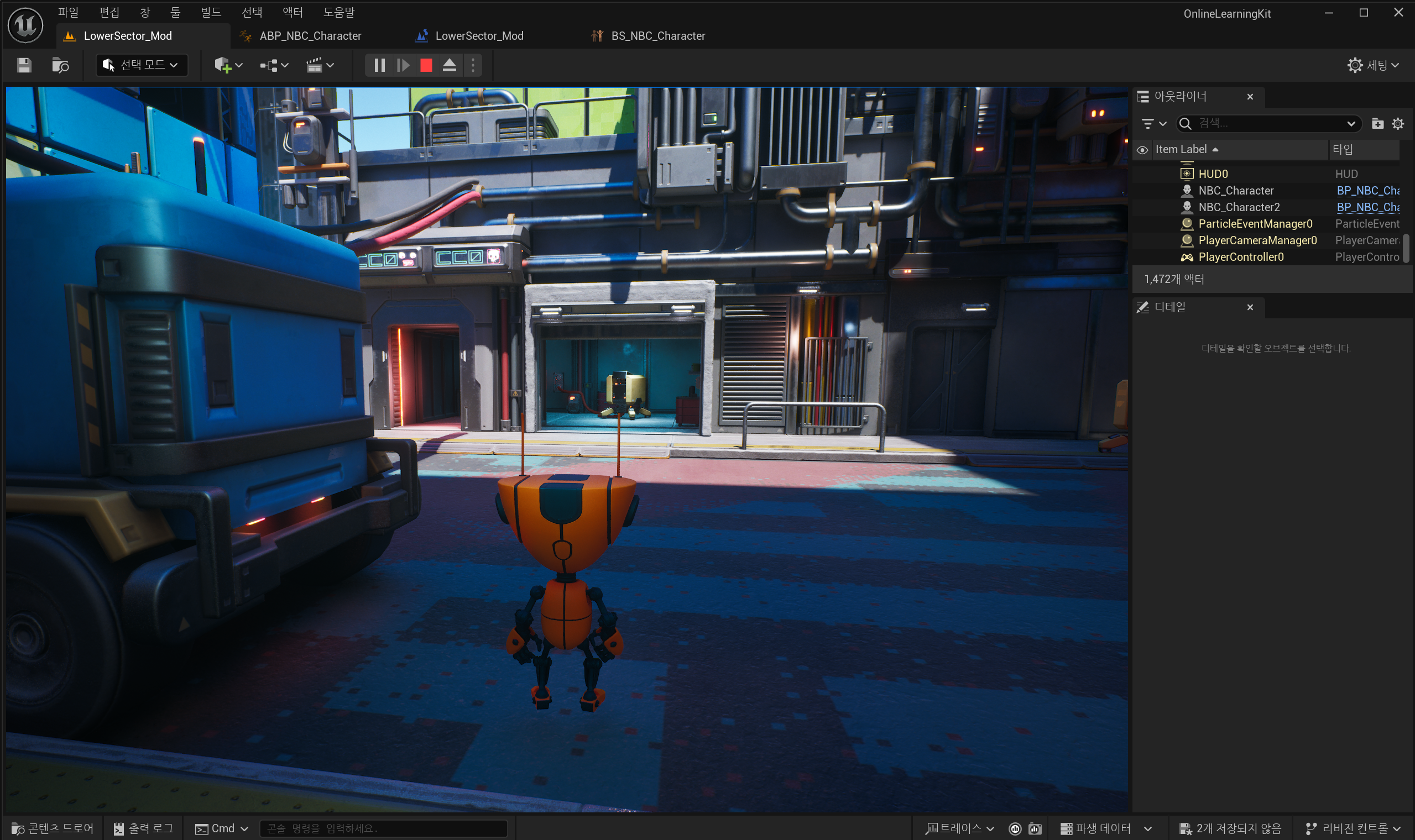Open the outliner filter dropdown
Viewport: 1415px width, 840px height.
click(1153, 123)
